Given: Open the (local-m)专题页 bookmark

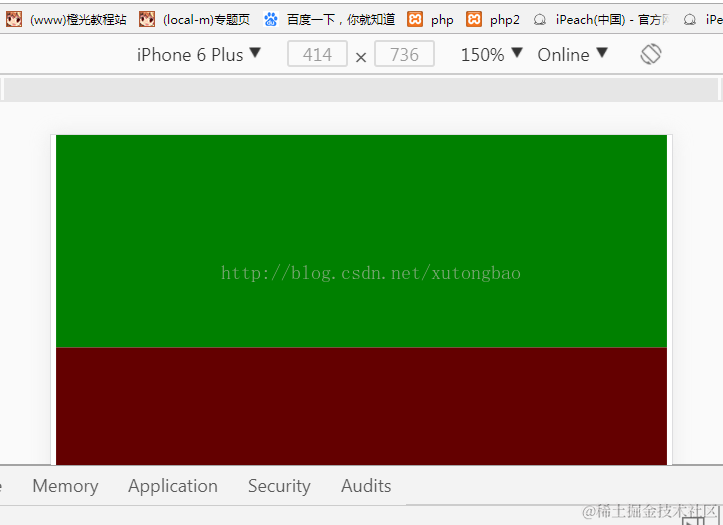Looking at the screenshot, I should pos(195,19).
